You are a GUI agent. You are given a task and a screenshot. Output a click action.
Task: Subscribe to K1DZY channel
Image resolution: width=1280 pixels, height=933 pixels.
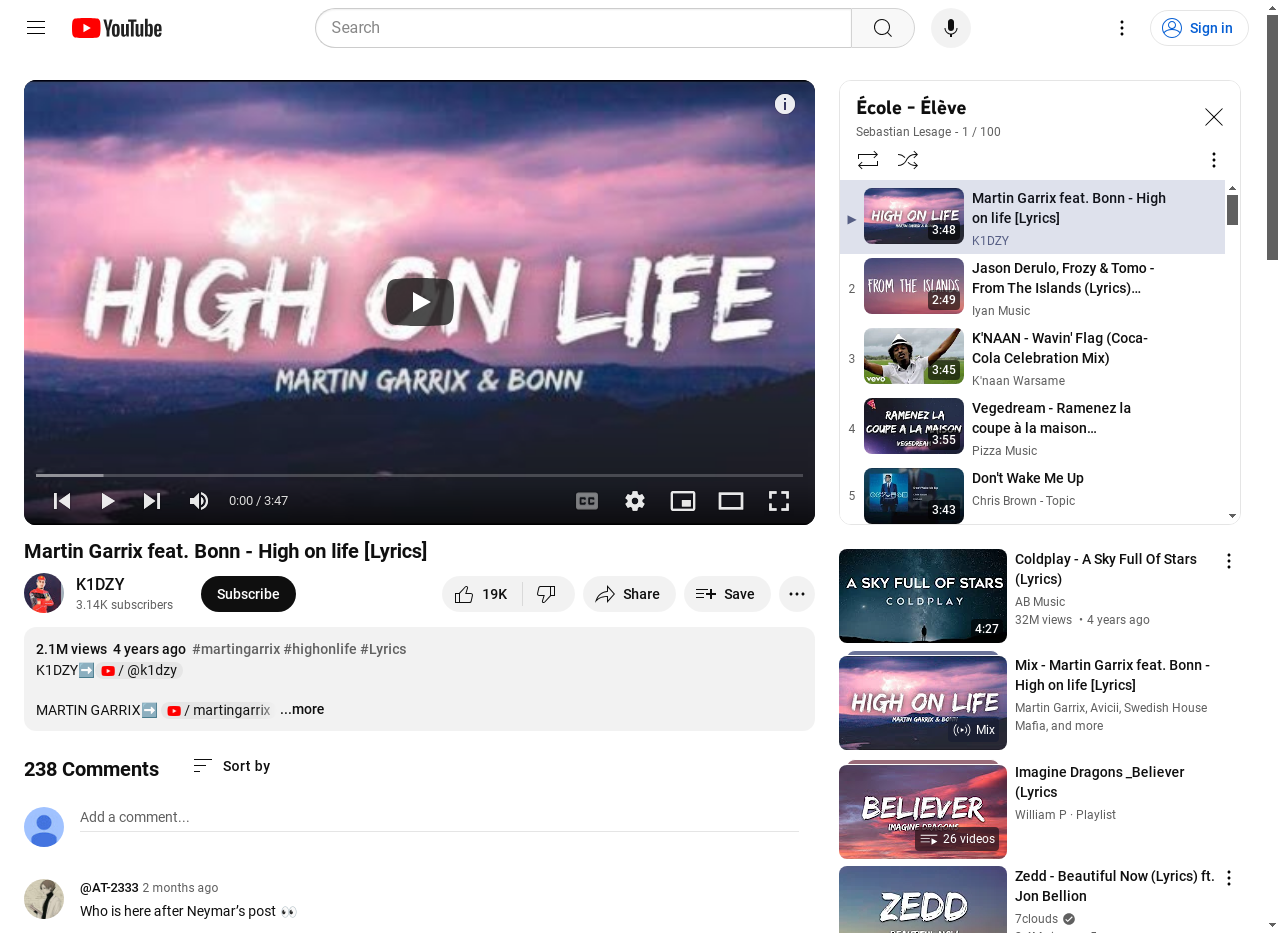pyautogui.click(x=248, y=594)
